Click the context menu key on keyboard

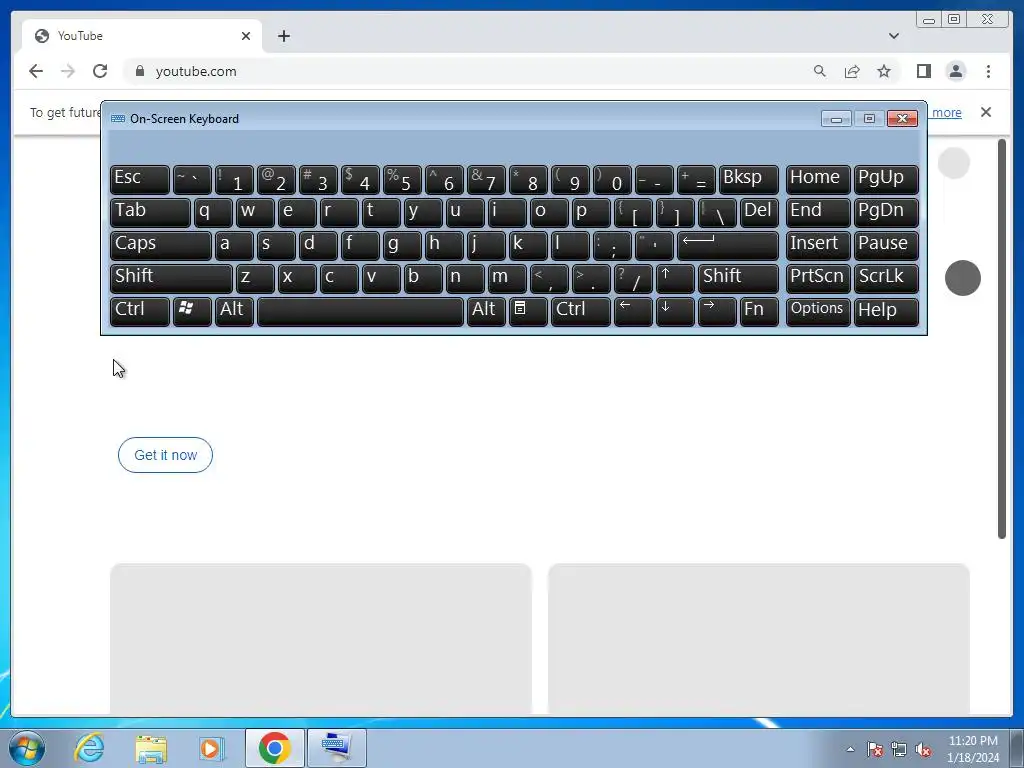[x=528, y=311]
